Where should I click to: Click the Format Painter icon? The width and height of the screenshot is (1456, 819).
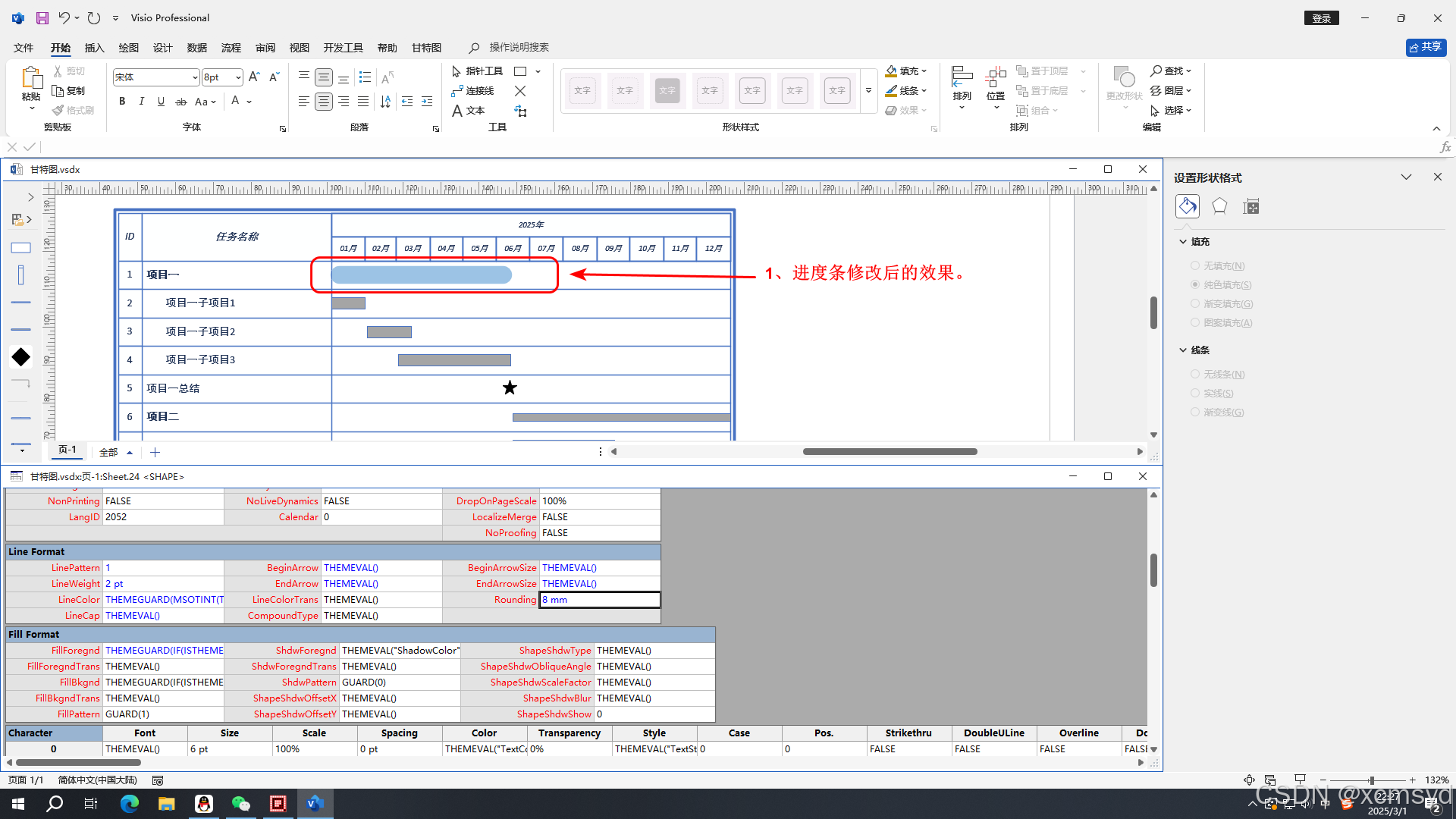(x=58, y=111)
